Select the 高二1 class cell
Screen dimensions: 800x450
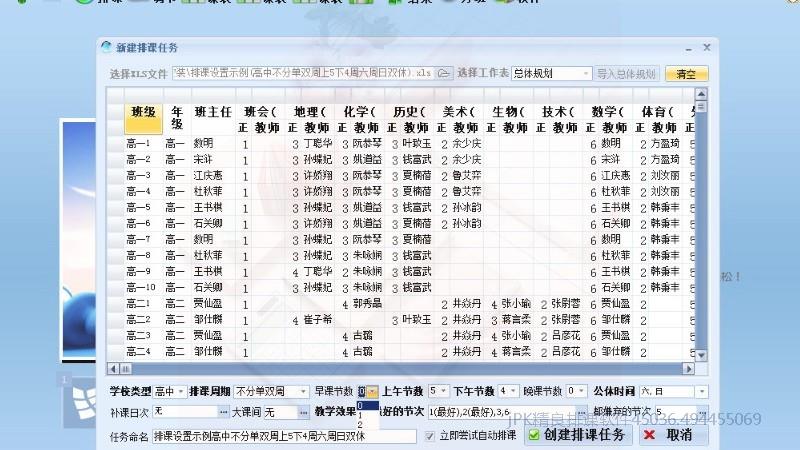(x=143, y=304)
